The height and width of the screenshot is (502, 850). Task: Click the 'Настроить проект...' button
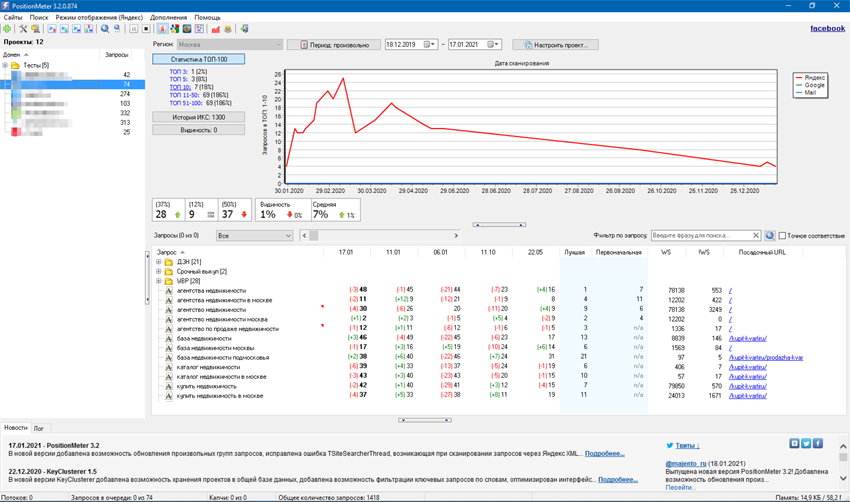[556, 45]
